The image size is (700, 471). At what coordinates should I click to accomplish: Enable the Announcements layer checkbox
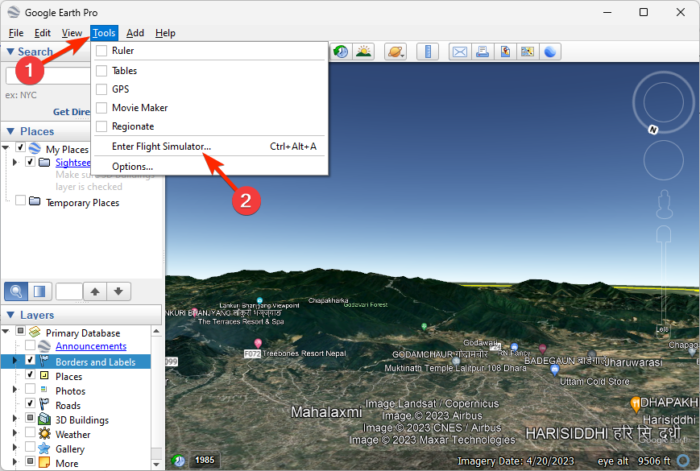[30, 345]
